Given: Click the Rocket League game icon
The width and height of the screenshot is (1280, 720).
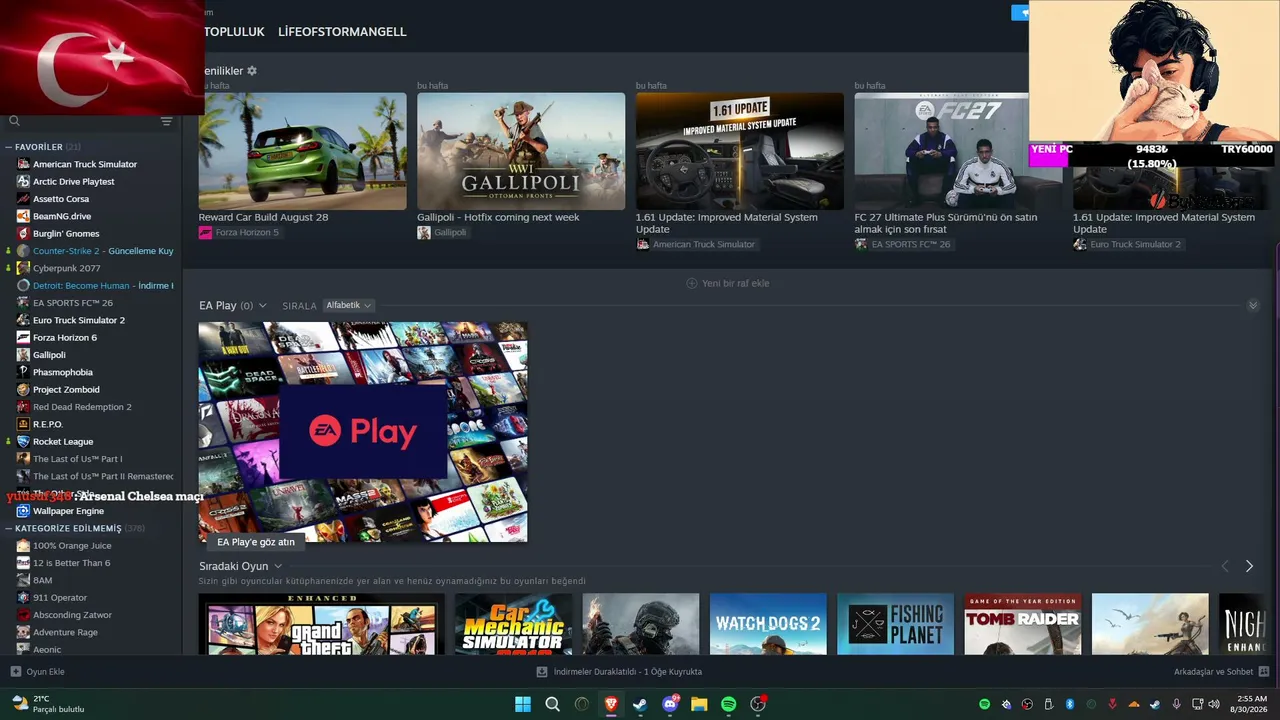Looking at the screenshot, I should point(23,441).
